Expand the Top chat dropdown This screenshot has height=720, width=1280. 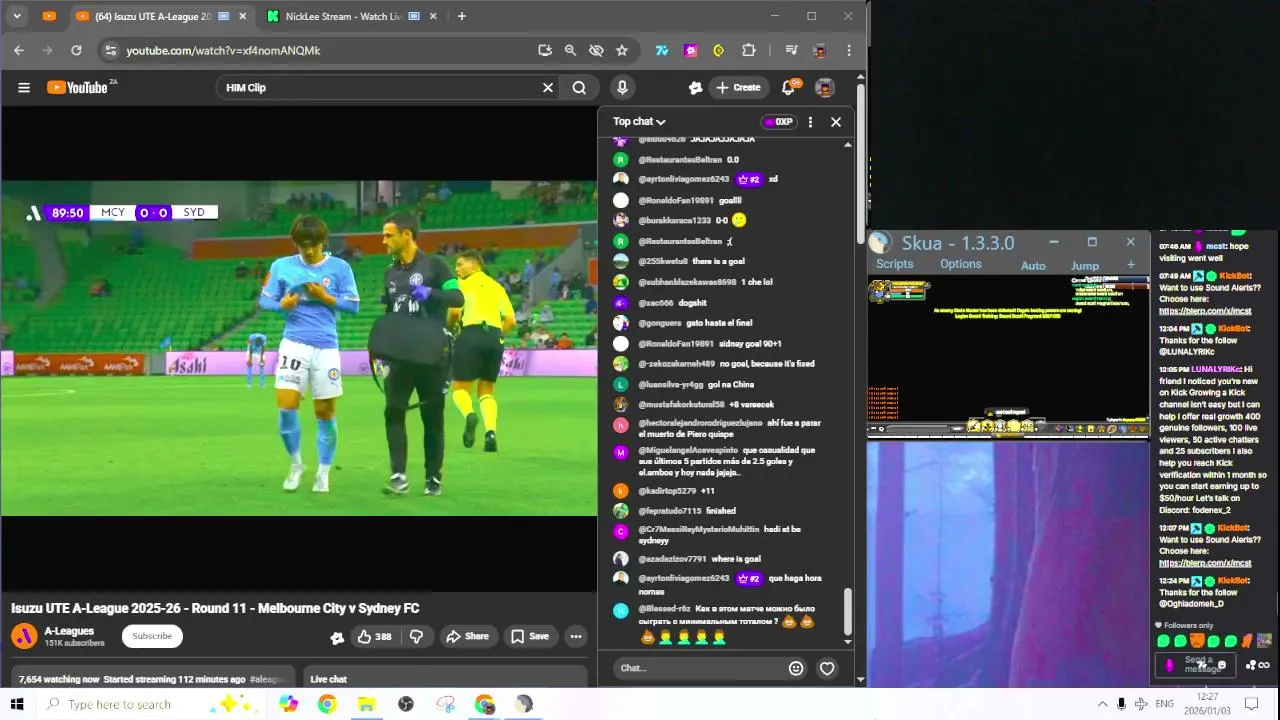click(x=639, y=122)
